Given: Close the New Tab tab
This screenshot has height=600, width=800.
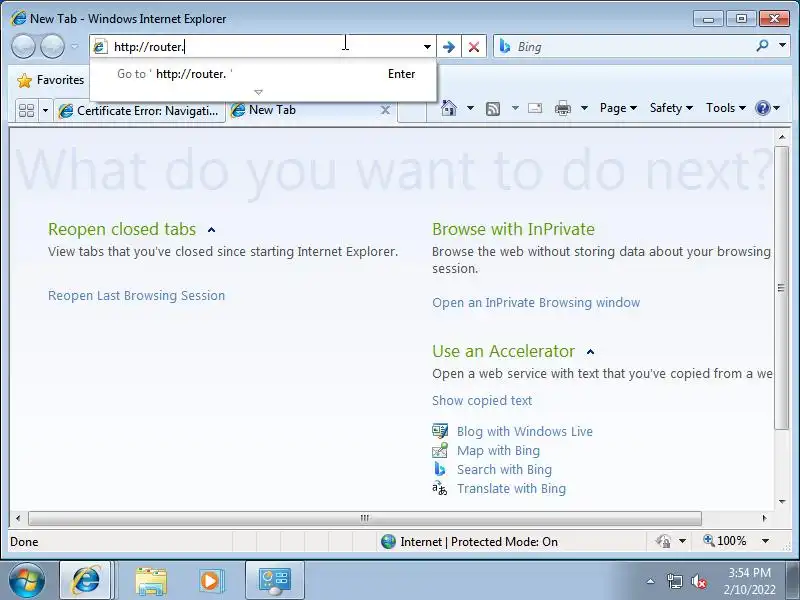Looking at the screenshot, I should point(386,110).
